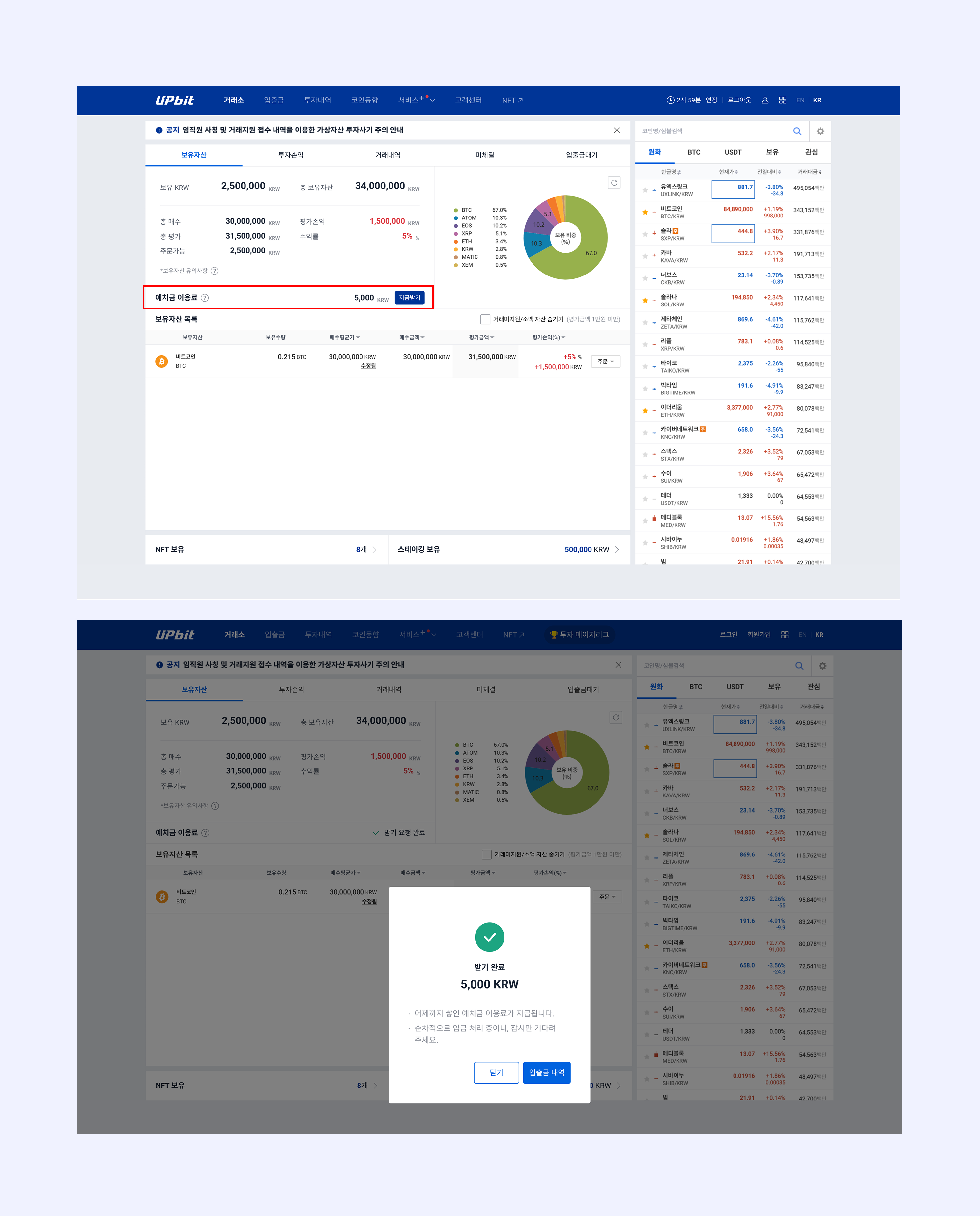Click the UPbit logo in the upper screen
Image resolution: width=980 pixels, height=1216 pixels.
[x=174, y=100]
